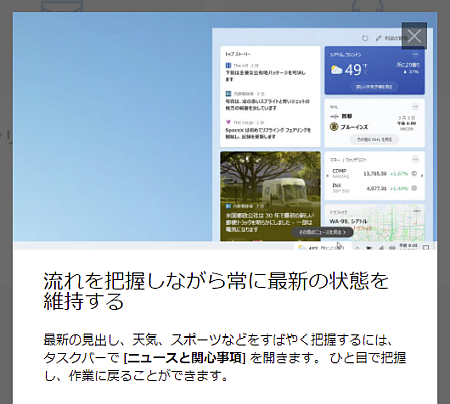Click the Bruins team logo in the NHL card
This screenshot has width=450, height=404.
click(x=334, y=127)
